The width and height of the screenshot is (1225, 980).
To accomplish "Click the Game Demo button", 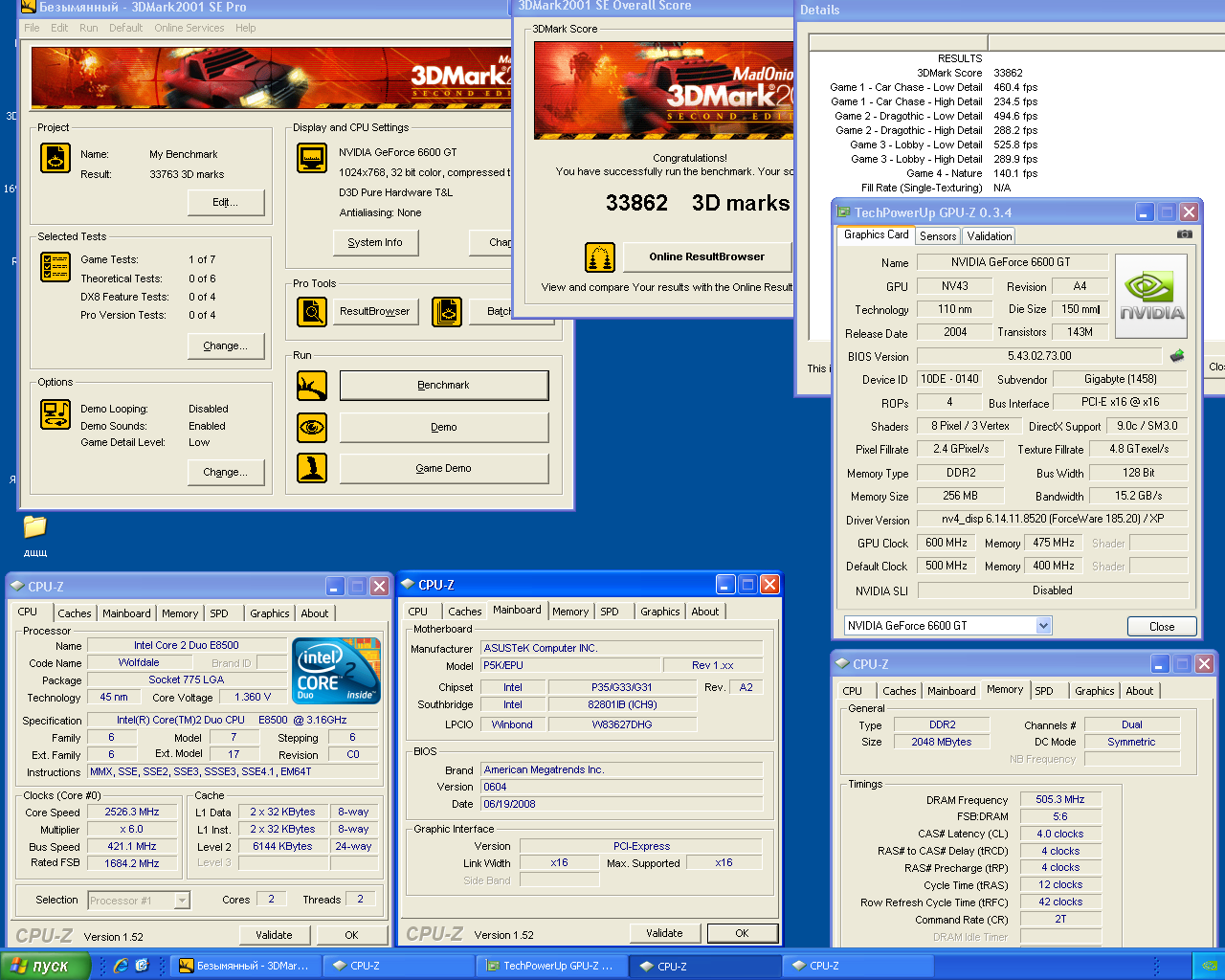I will coord(444,469).
